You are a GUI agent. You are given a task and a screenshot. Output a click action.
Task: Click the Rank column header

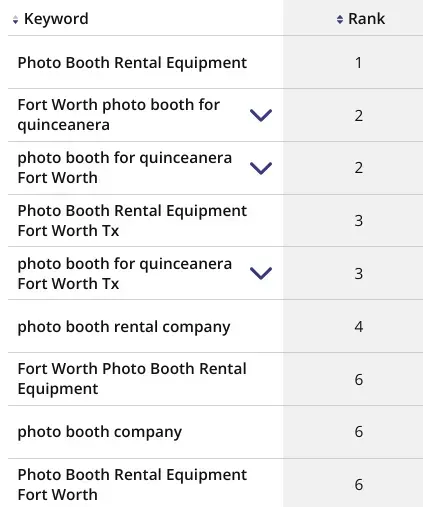(366, 19)
